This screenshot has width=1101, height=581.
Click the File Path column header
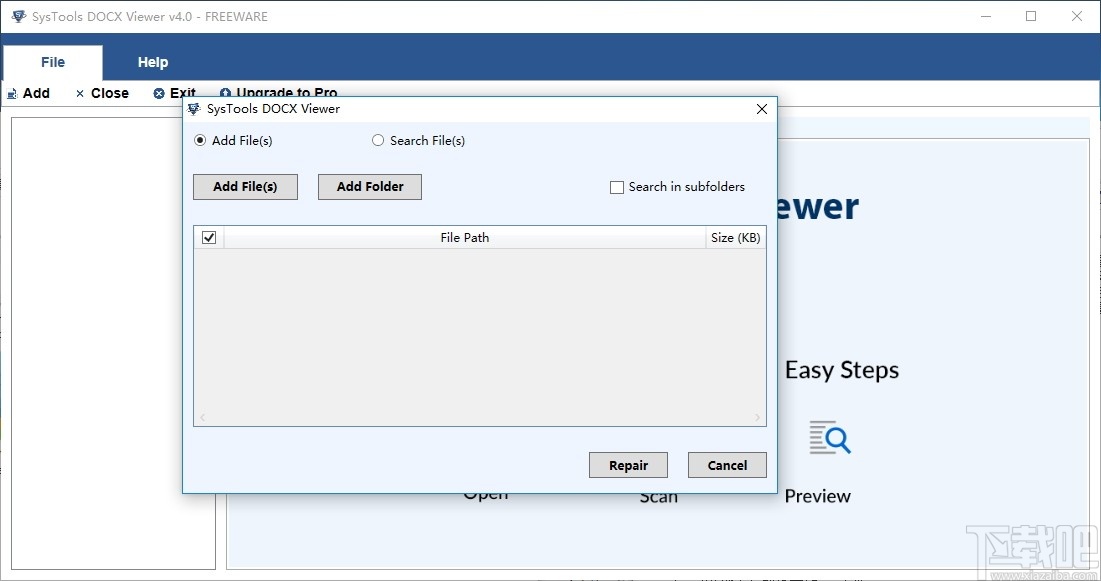(x=465, y=237)
